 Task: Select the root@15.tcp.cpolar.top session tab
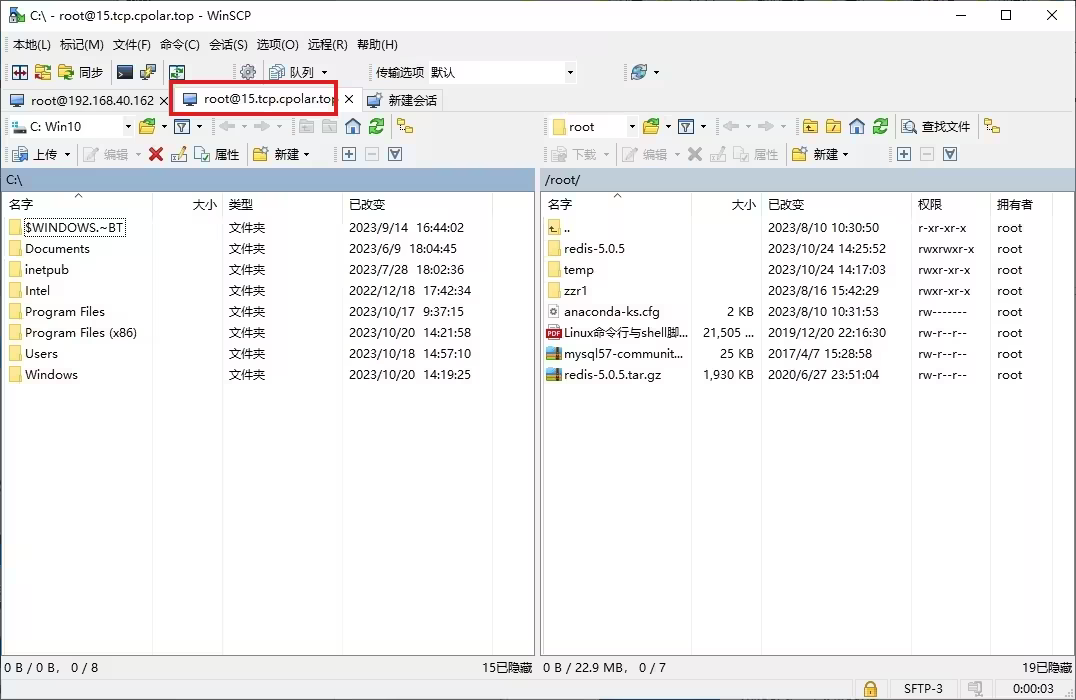tap(259, 99)
